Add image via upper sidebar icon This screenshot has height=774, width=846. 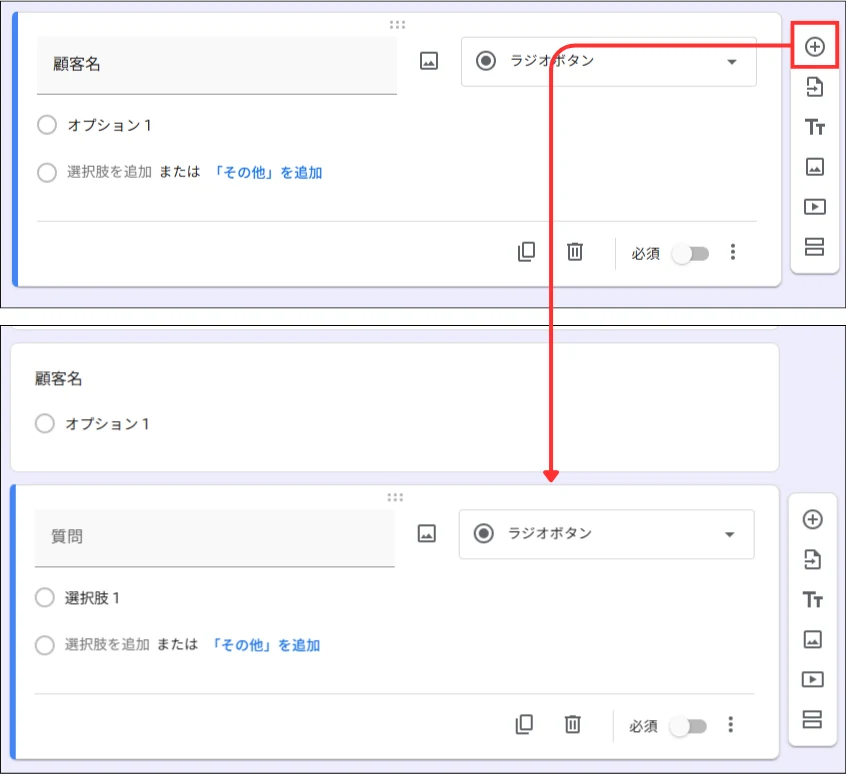coord(814,167)
